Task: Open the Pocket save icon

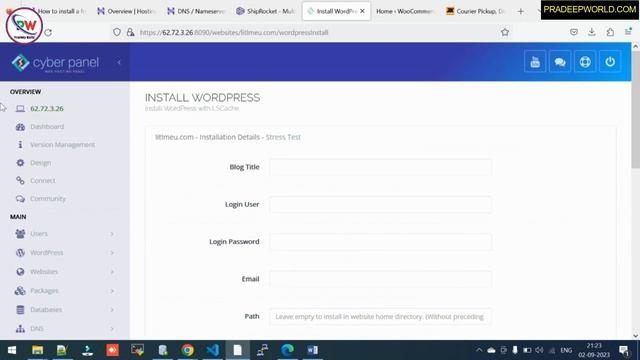Action: 574,32
